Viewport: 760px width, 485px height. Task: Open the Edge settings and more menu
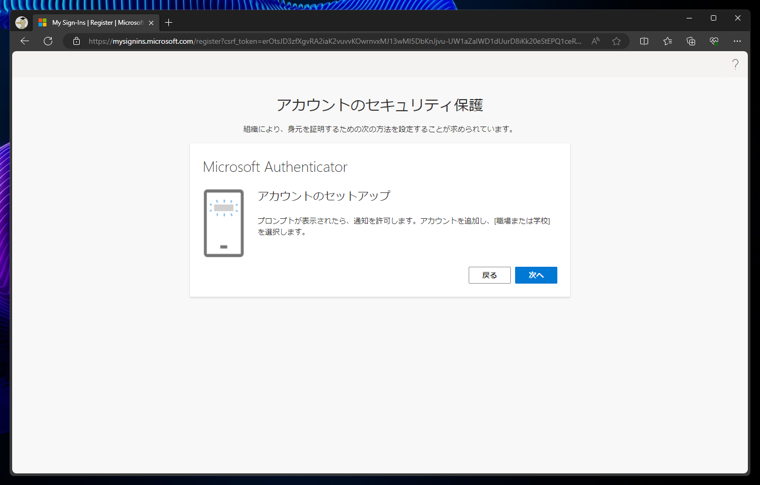pos(737,41)
